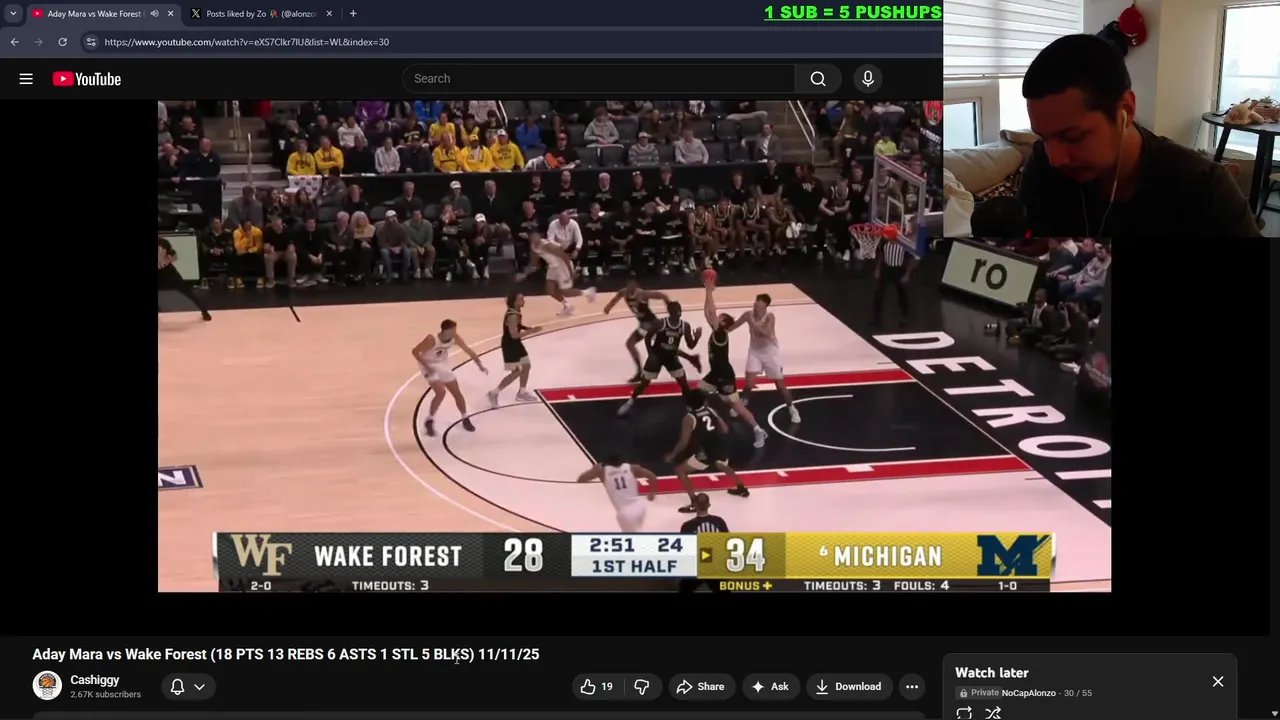Viewport: 1280px width, 720px height.
Task: Expand the notification preferences chevron
Action: pyautogui.click(x=199, y=687)
